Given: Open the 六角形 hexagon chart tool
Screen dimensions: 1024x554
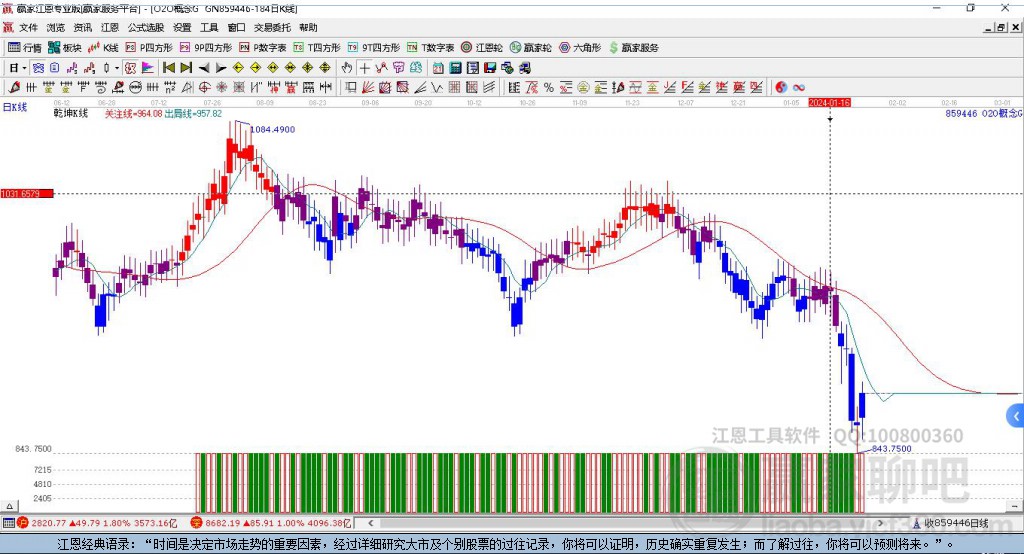Looking at the screenshot, I should pos(580,47).
